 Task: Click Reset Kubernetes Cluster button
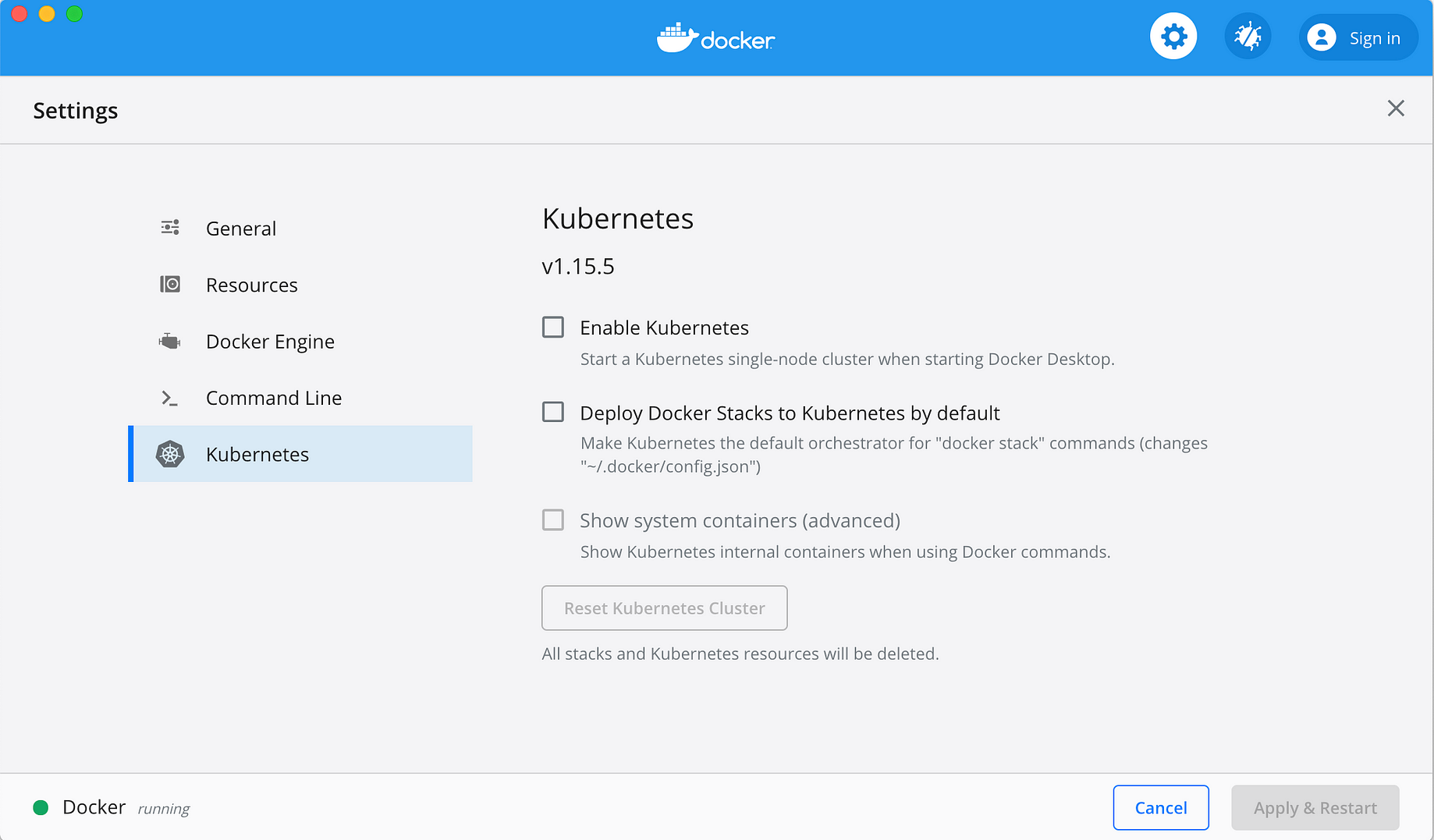tap(665, 608)
